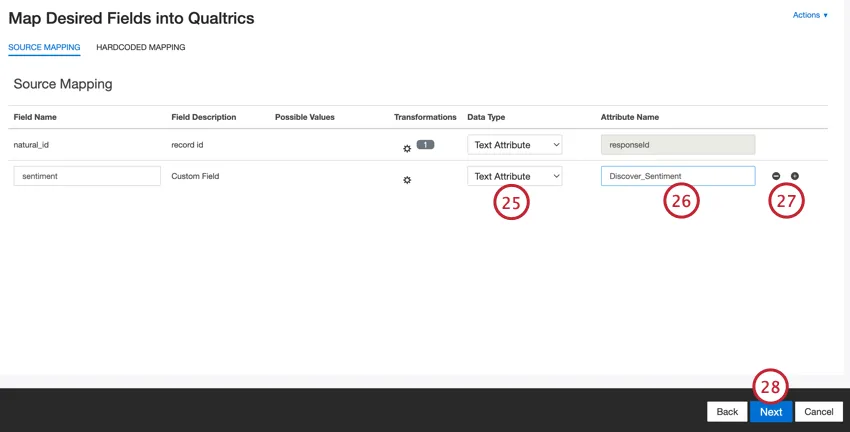850x432 pixels.
Task: Click the Field Name column header
Action: (x=35, y=117)
